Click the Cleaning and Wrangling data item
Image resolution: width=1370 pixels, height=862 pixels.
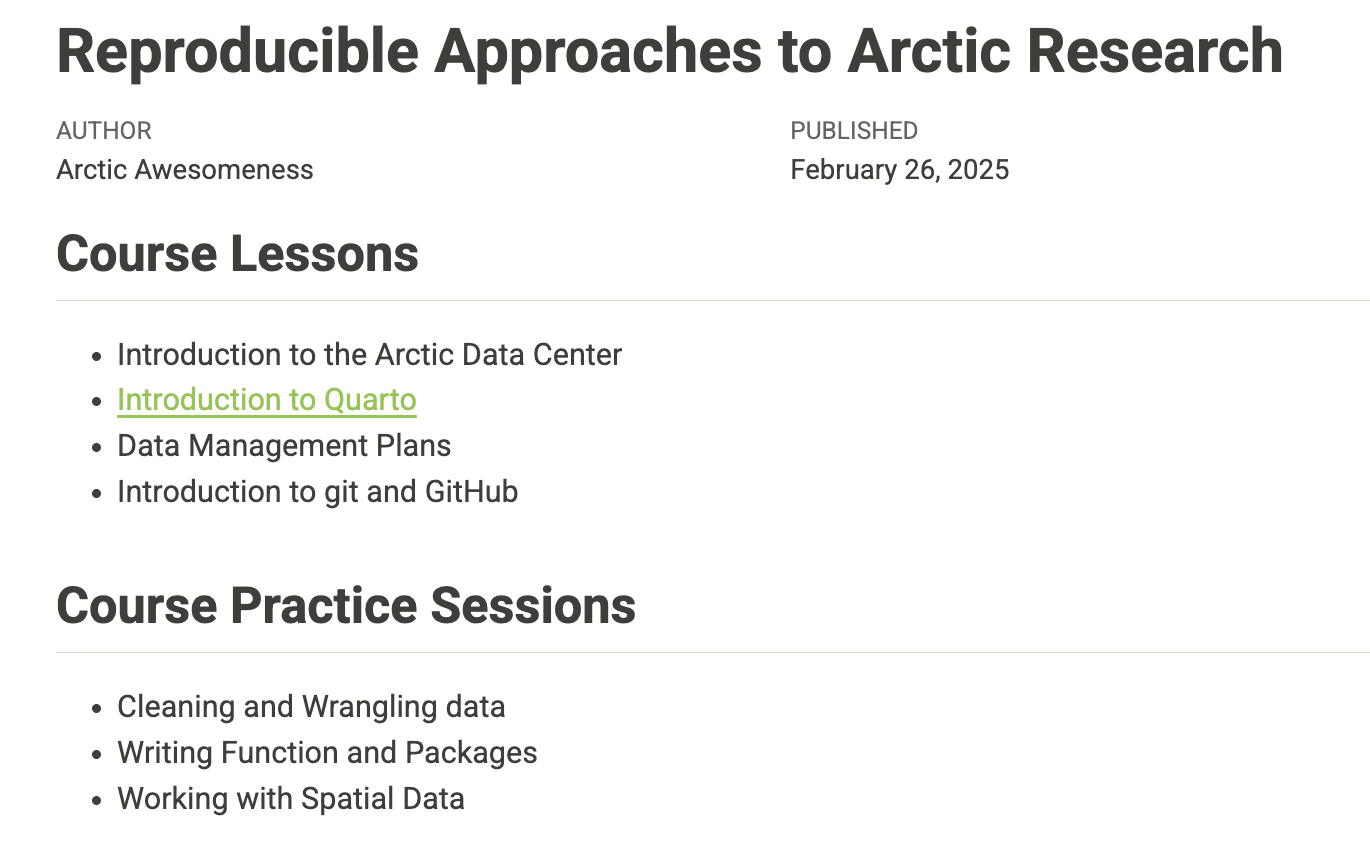point(311,707)
